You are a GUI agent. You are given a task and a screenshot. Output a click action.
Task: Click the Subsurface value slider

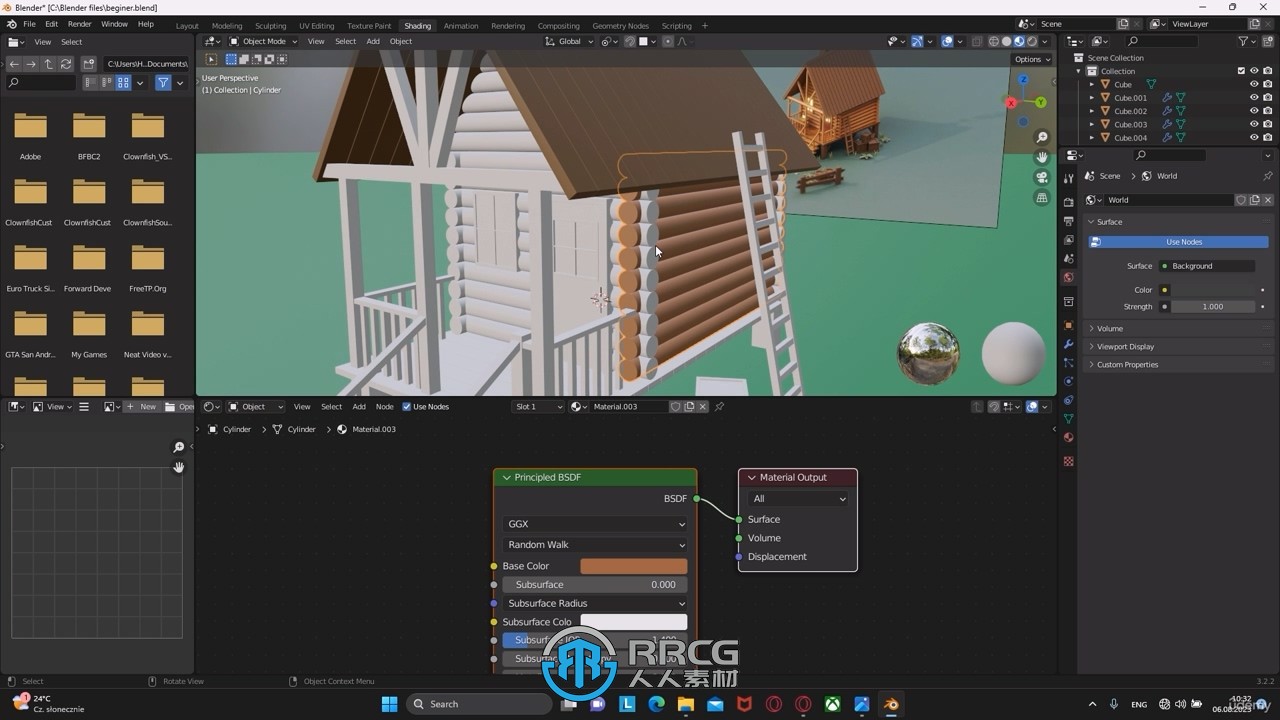coord(596,585)
